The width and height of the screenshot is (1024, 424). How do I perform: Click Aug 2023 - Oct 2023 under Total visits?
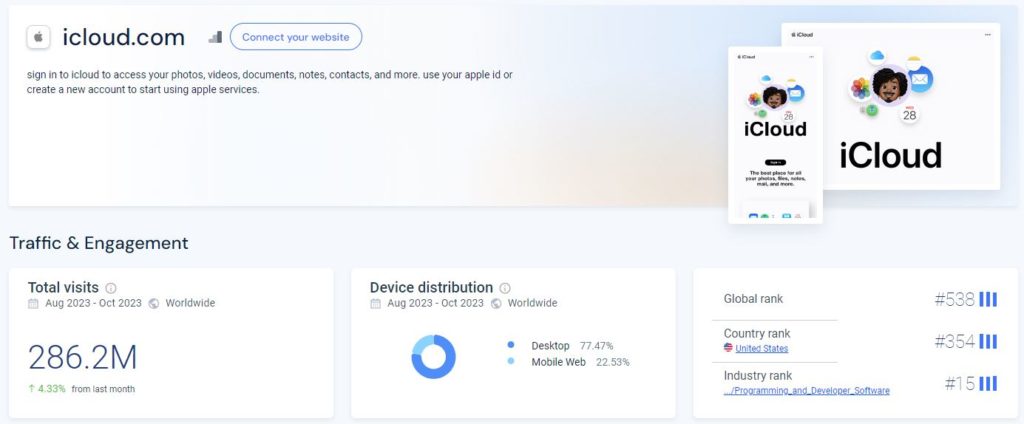coord(93,303)
